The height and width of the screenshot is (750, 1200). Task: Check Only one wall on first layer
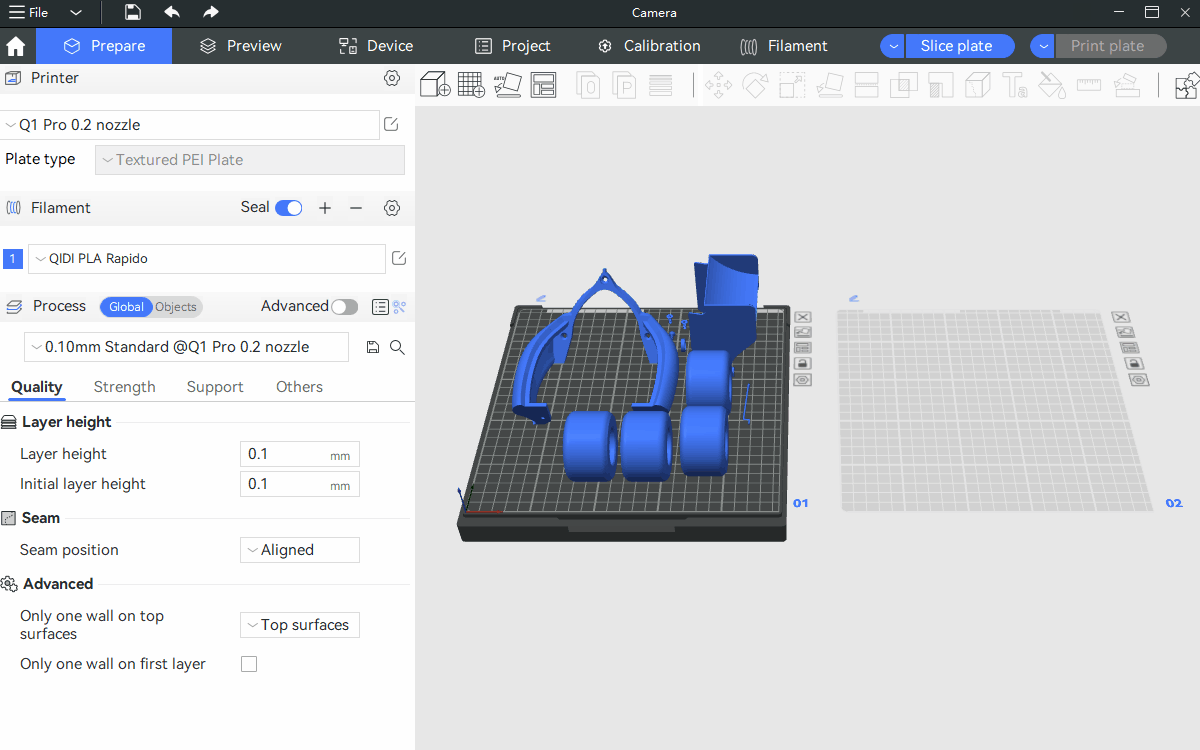(x=249, y=664)
